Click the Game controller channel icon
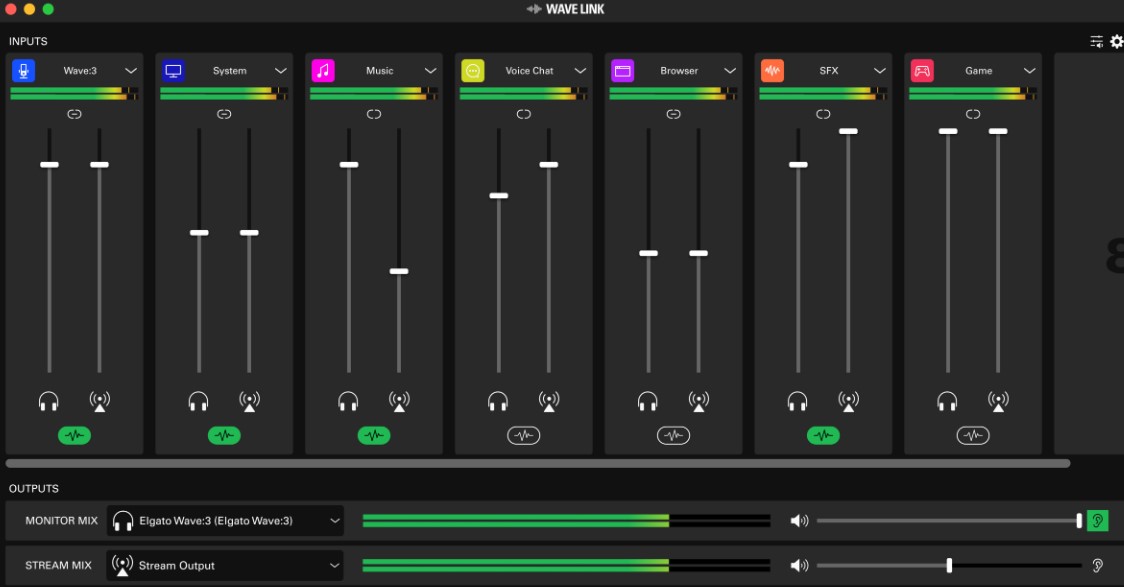1124x587 pixels. pyautogui.click(x=923, y=71)
